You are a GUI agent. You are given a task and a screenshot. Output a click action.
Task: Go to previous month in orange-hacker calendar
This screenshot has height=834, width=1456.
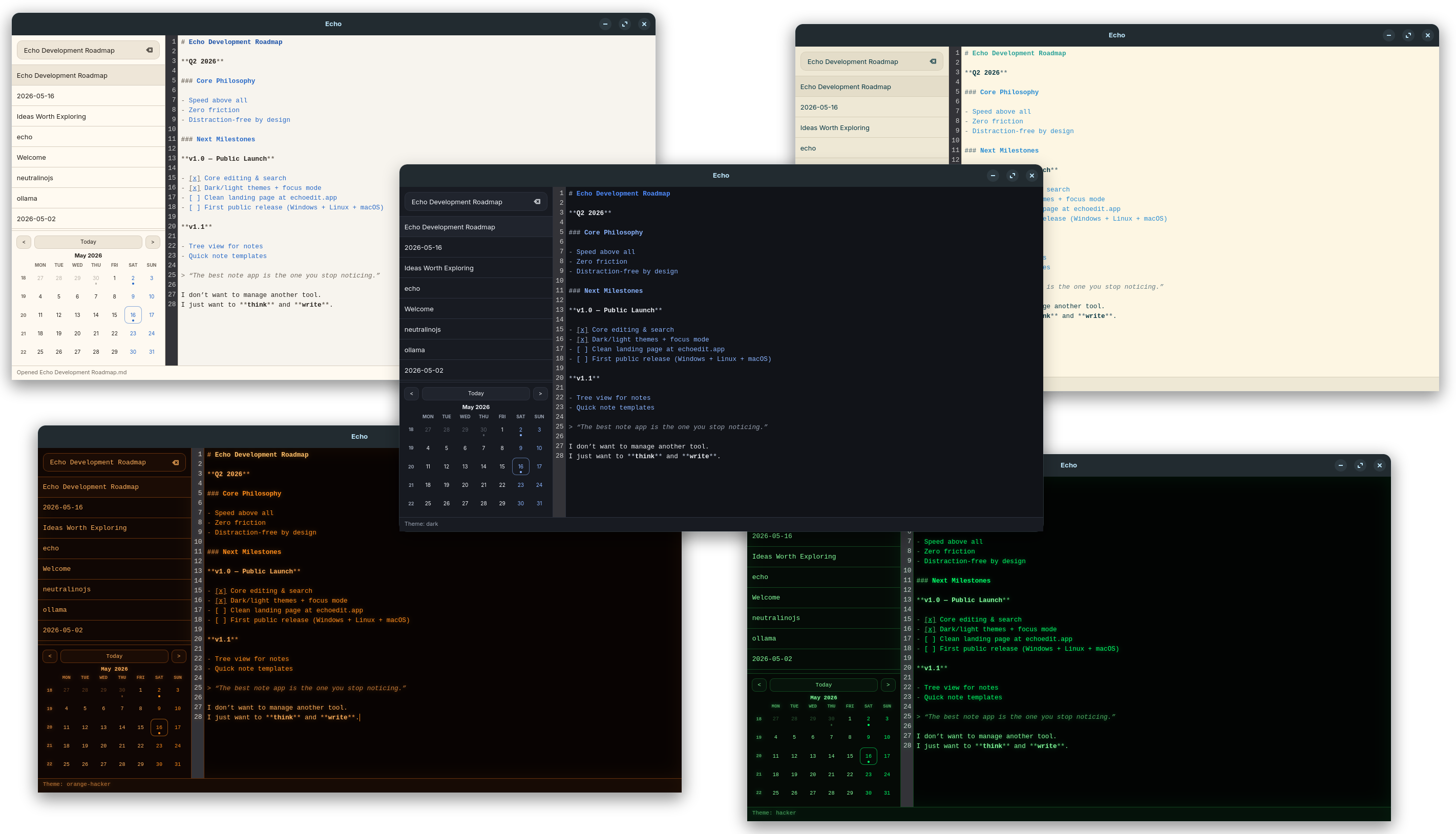tap(50, 656)
